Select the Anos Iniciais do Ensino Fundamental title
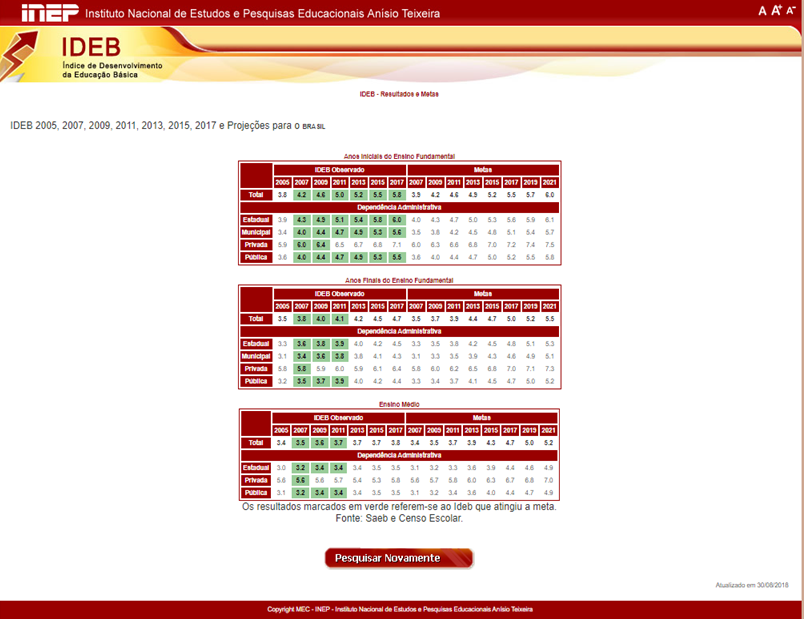 (x=399, y=156)
